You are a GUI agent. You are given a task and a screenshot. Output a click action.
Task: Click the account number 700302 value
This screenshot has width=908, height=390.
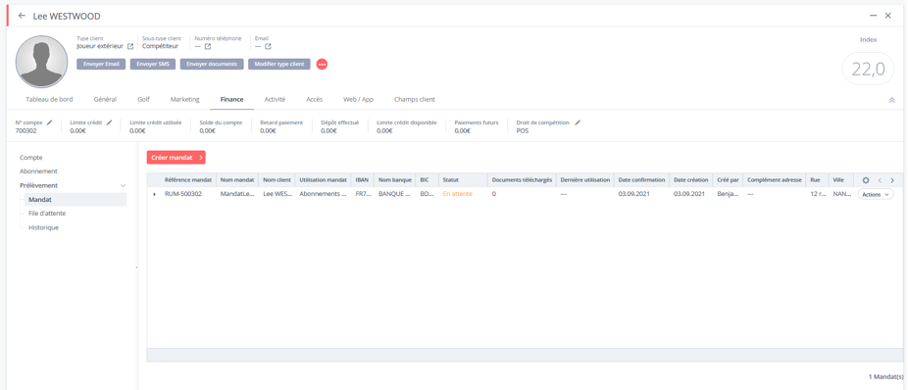[25, 131]
